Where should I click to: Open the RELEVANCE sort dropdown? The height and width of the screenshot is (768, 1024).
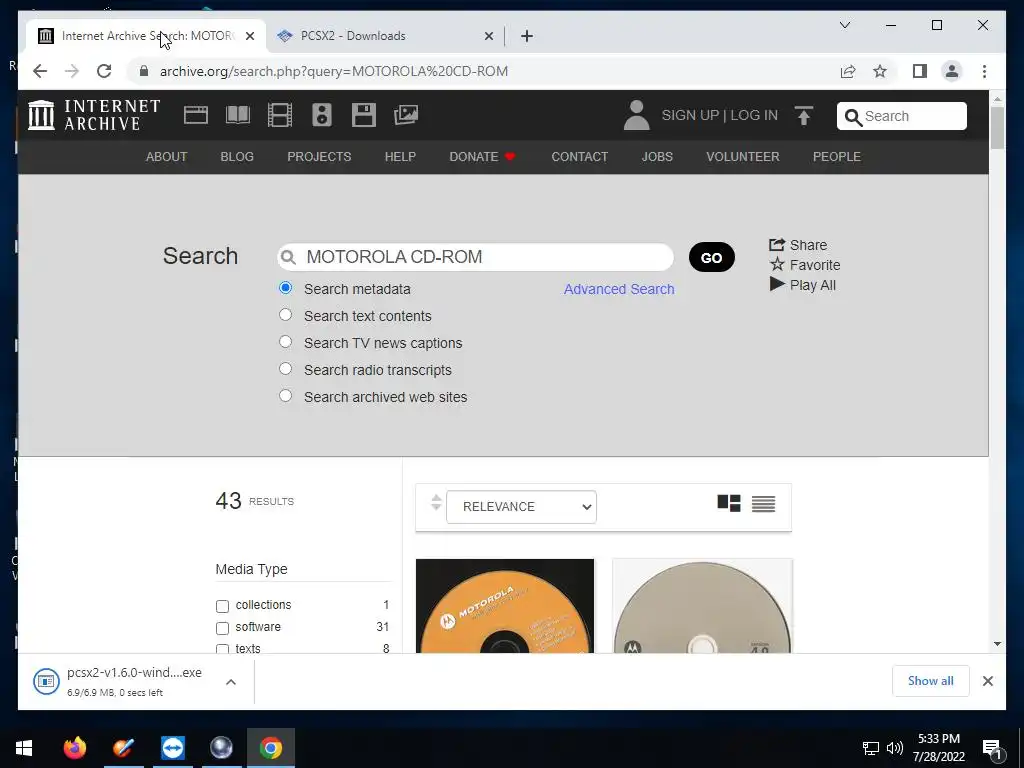521,507
